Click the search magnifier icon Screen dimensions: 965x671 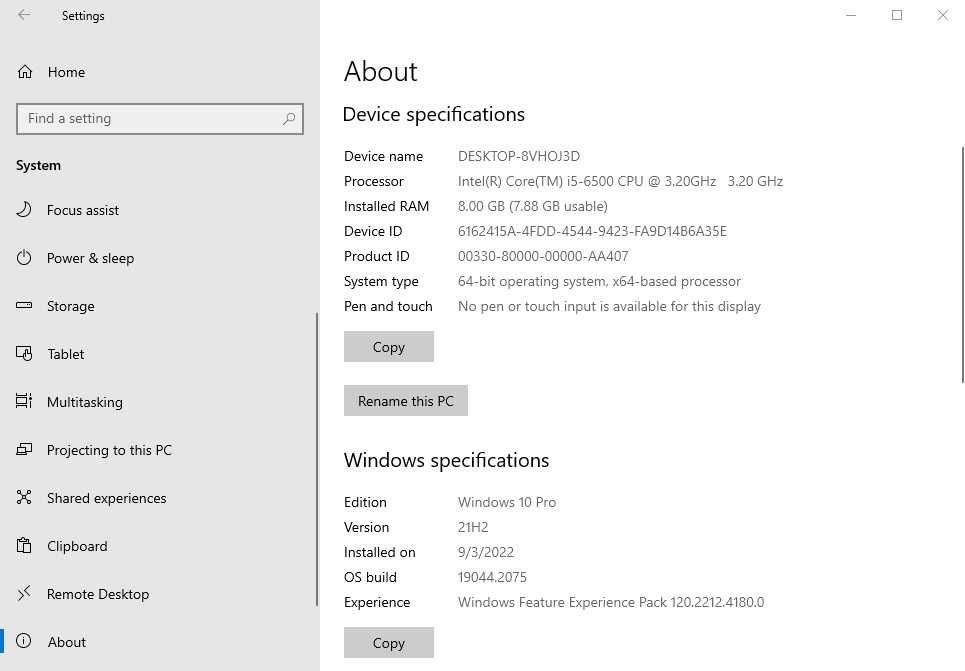tap(289, 119)
